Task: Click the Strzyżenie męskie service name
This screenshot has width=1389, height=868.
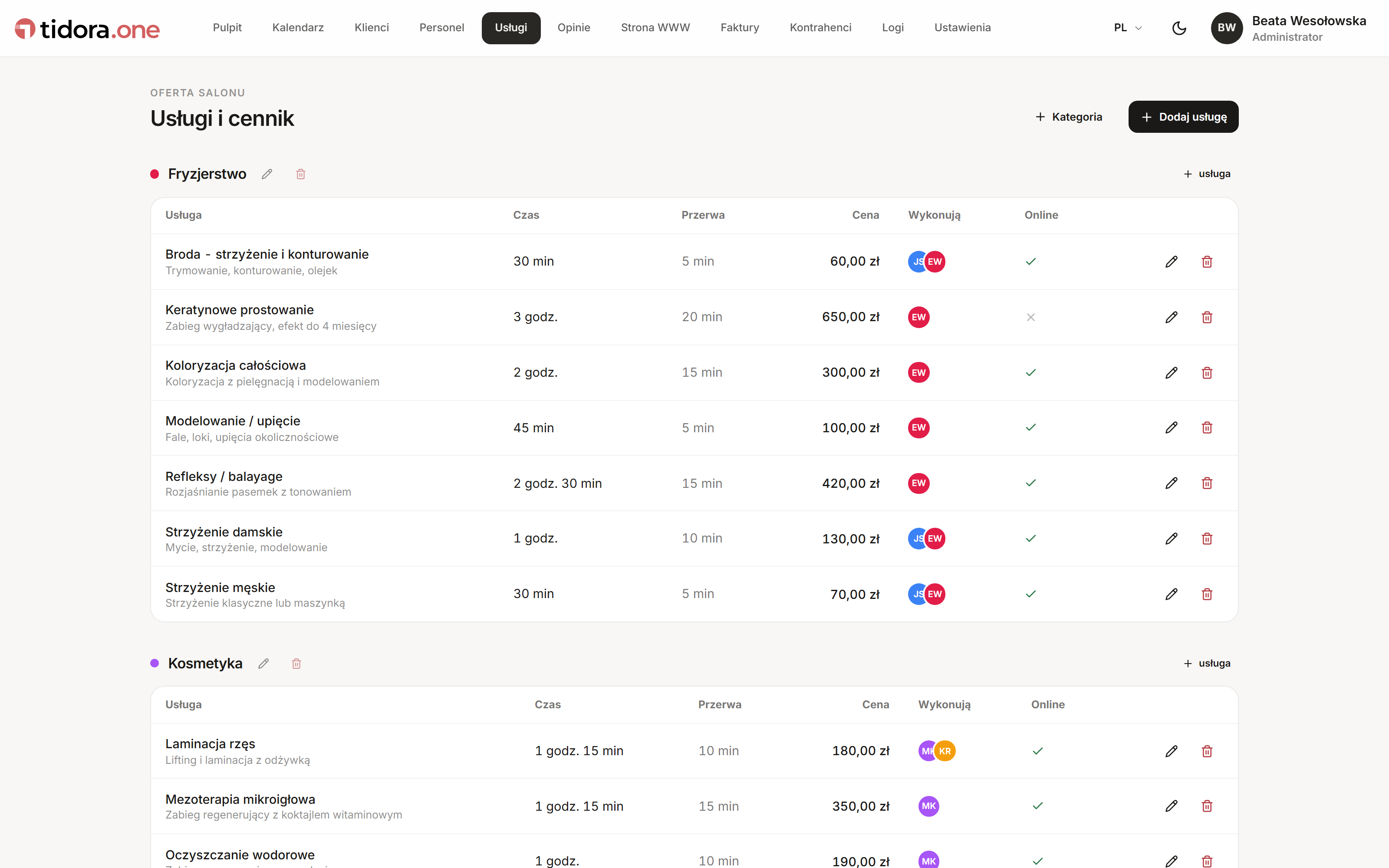Action: click(x=221, y=588)
